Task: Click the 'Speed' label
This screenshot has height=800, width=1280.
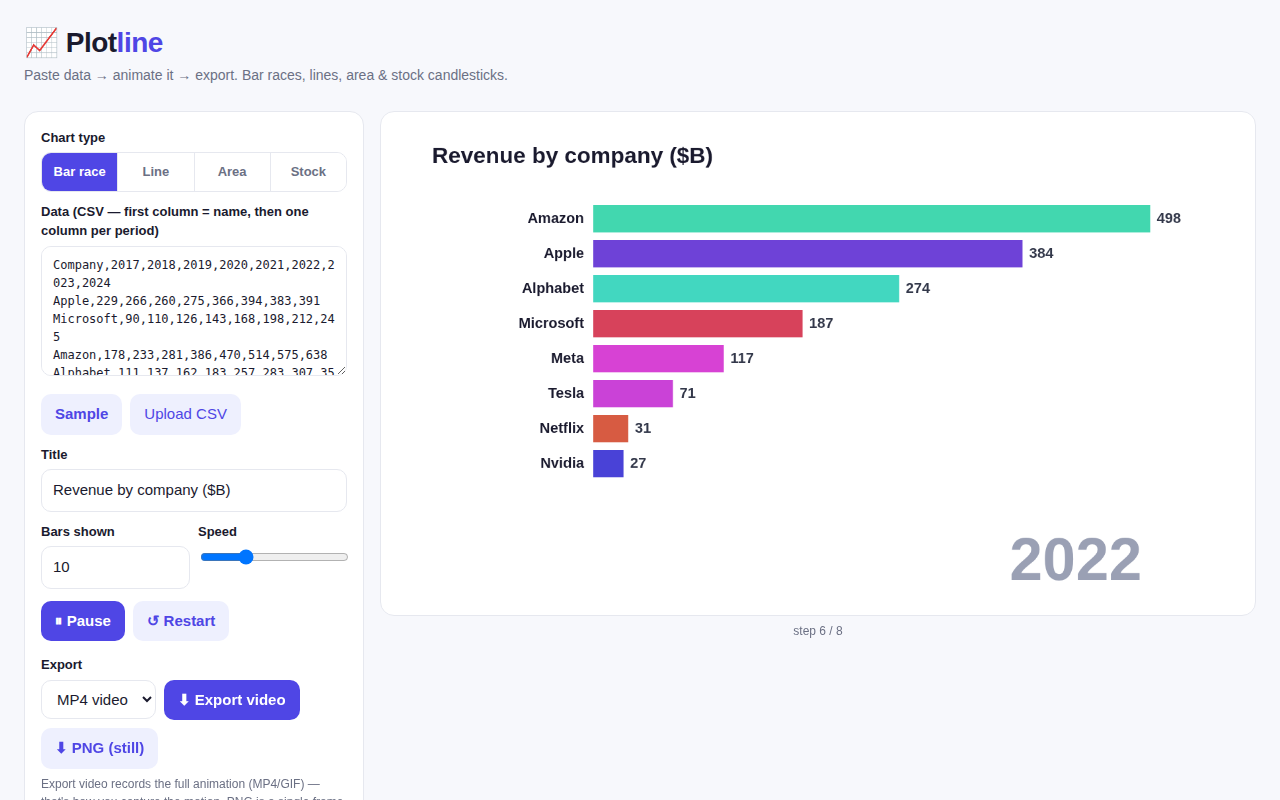Action: point(218,532)
